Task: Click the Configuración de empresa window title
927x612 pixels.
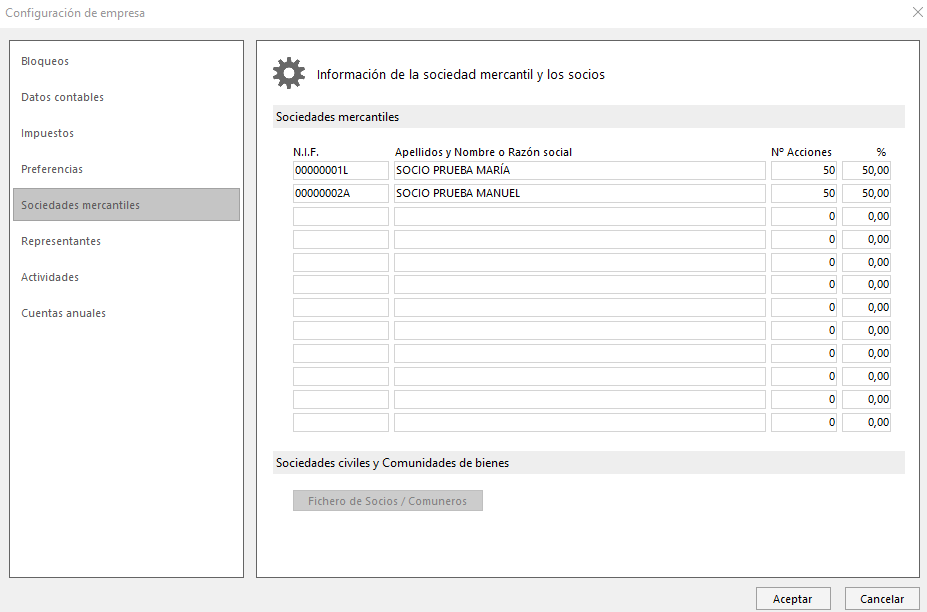Action: click(x=75, y=12)
